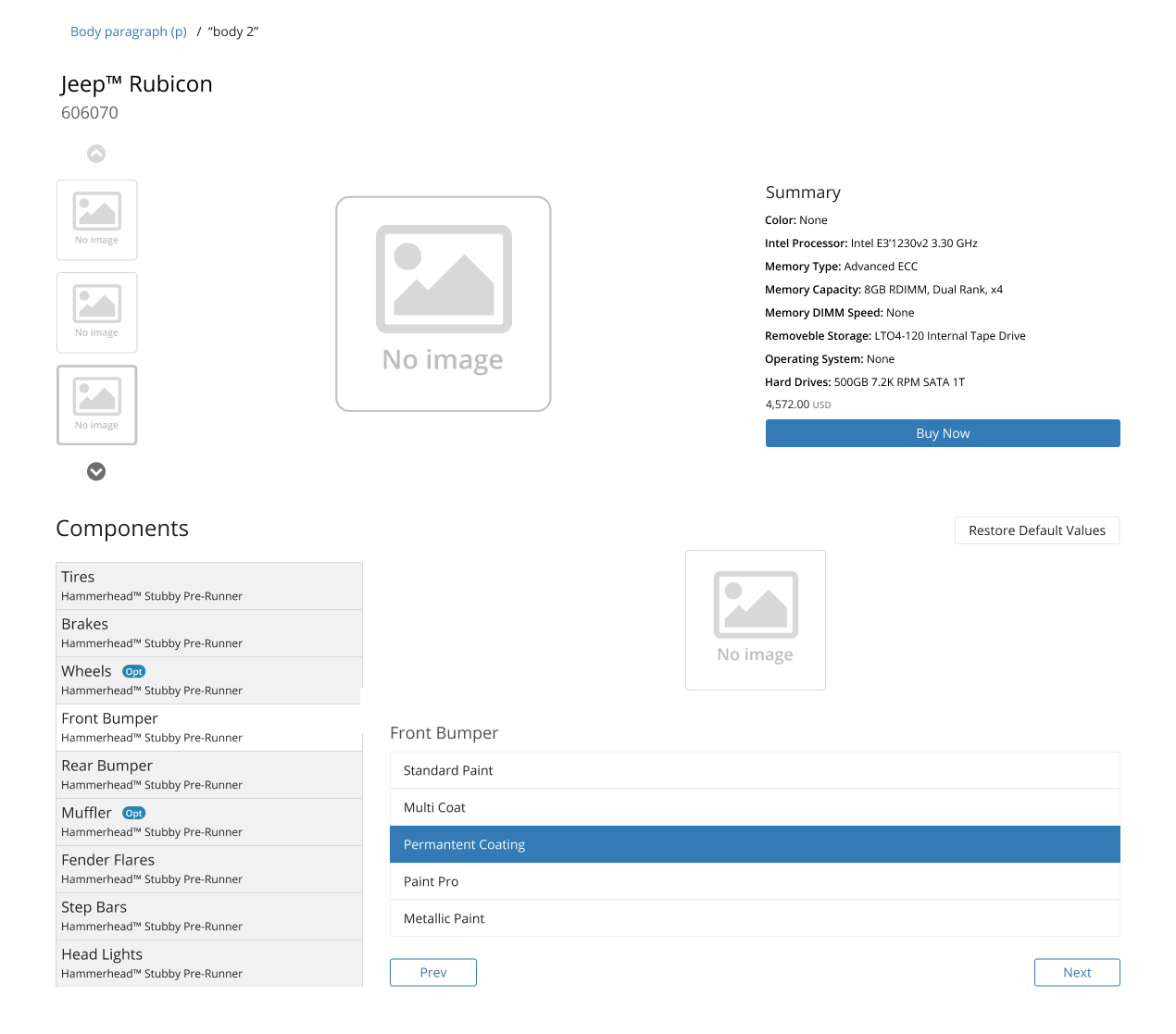Click the Opt badge next to Muffler
The width and height of the screenshot is (1176, 1034).
click(134, 814)
